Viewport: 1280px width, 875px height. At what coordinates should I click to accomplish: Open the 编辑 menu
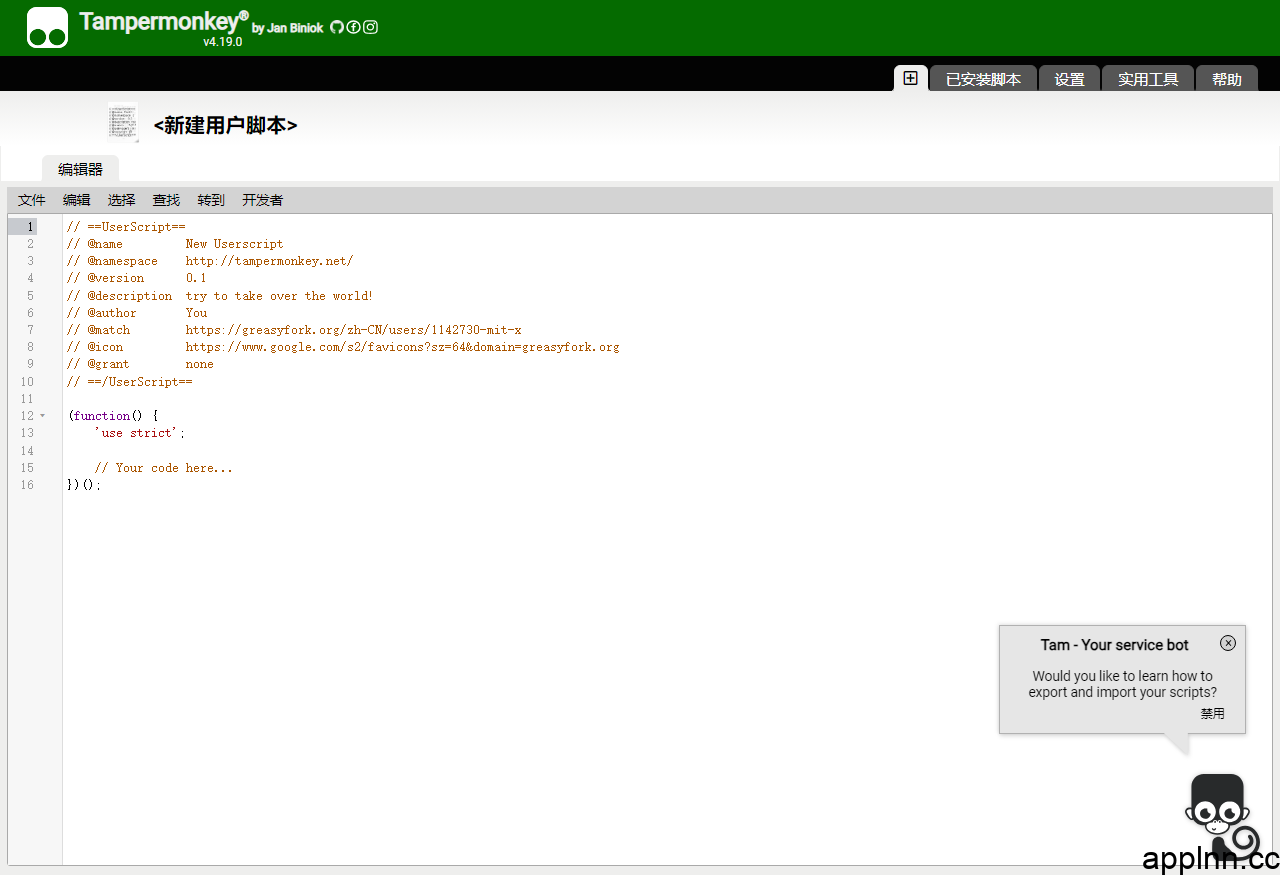(77, 200)
